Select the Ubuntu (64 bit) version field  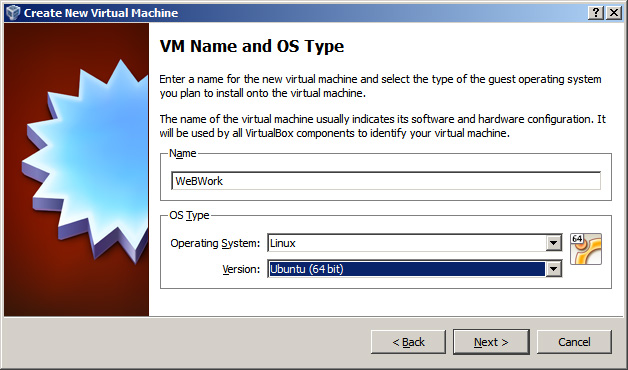coord(415,269)
